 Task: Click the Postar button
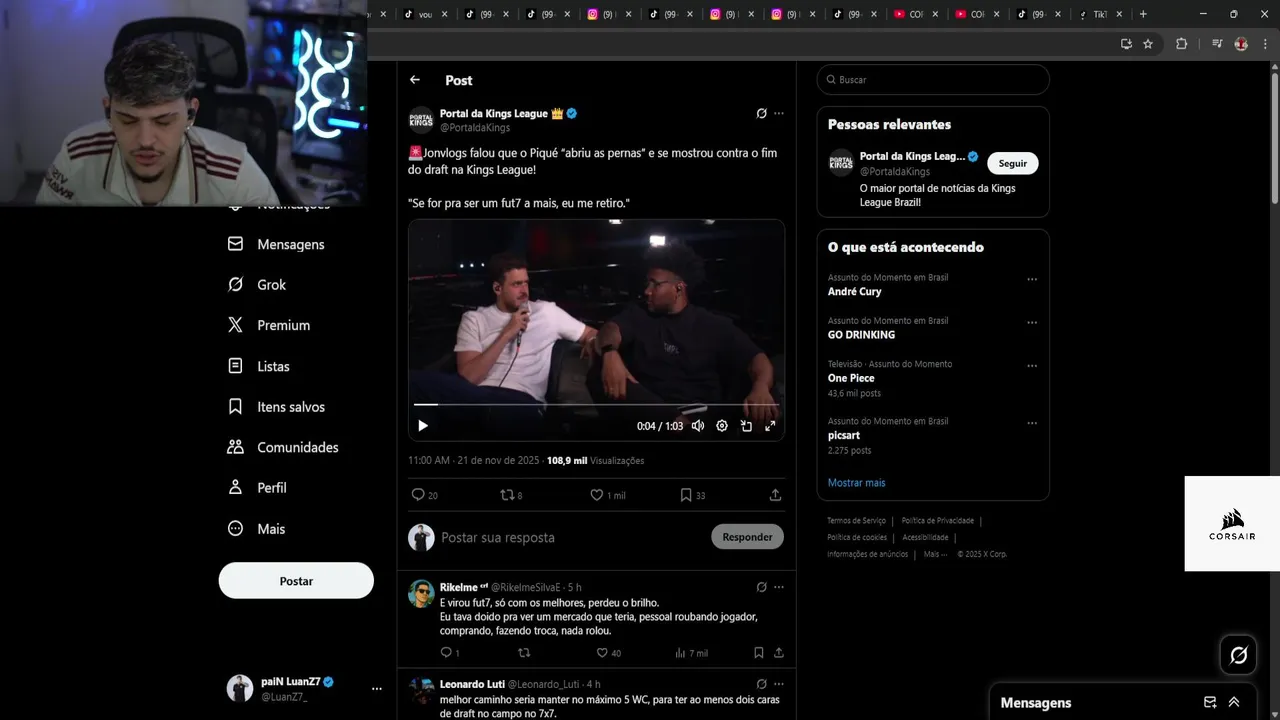click(296, 581)
